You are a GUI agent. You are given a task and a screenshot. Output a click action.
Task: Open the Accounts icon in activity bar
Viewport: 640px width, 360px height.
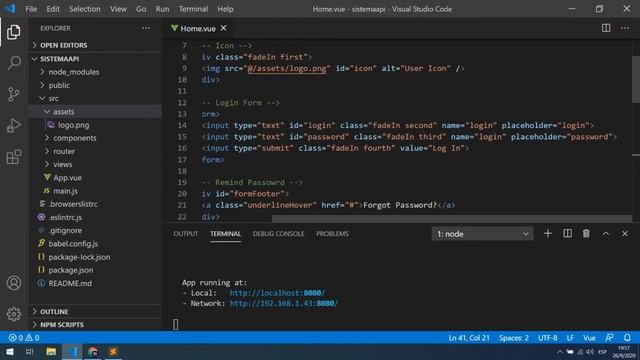pos(13,283)
